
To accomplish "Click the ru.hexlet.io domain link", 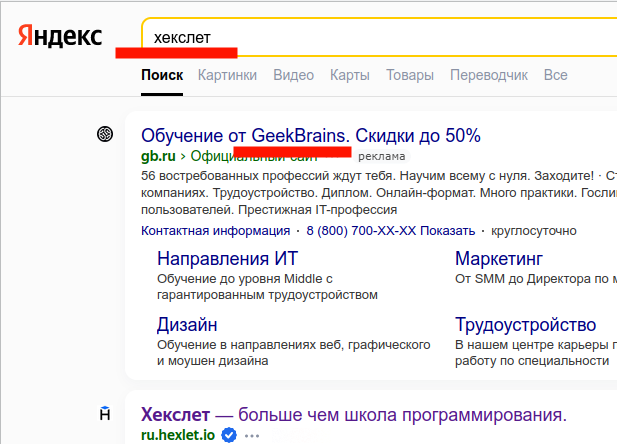I will click(178, 435).
